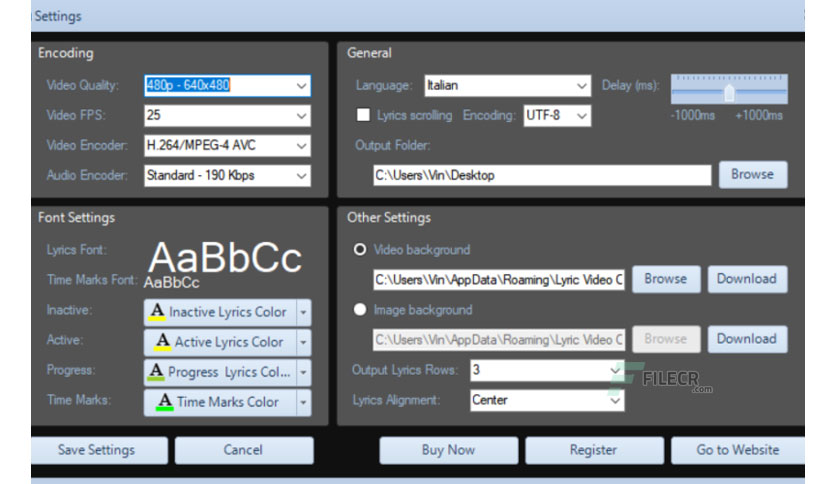Open the Video Encoder combo box
Image resolution: width=836 pixels, height=484 pixels.
[227, 146]
